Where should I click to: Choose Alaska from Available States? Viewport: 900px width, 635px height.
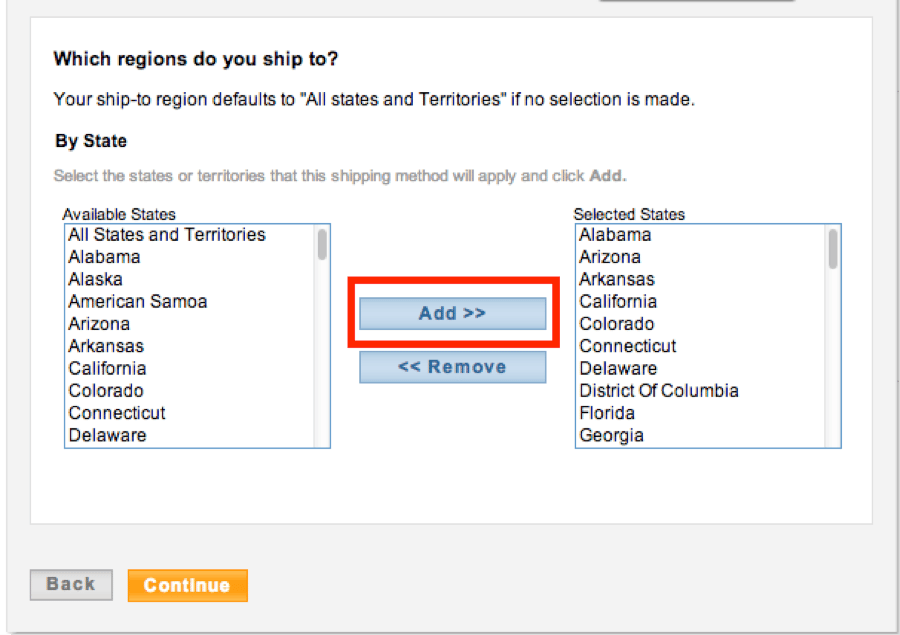(95, 279)
